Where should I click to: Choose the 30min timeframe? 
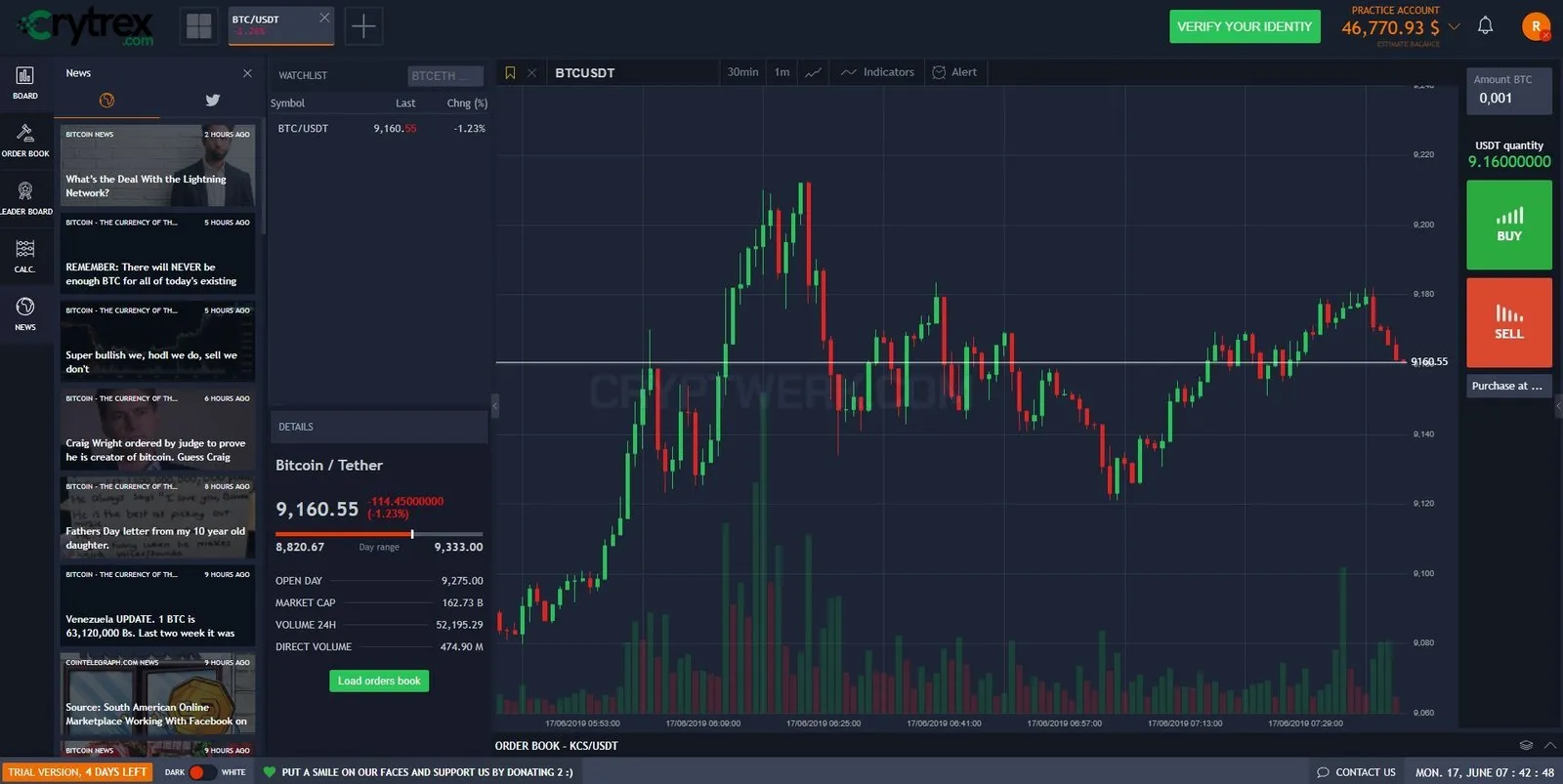point(742,72)
